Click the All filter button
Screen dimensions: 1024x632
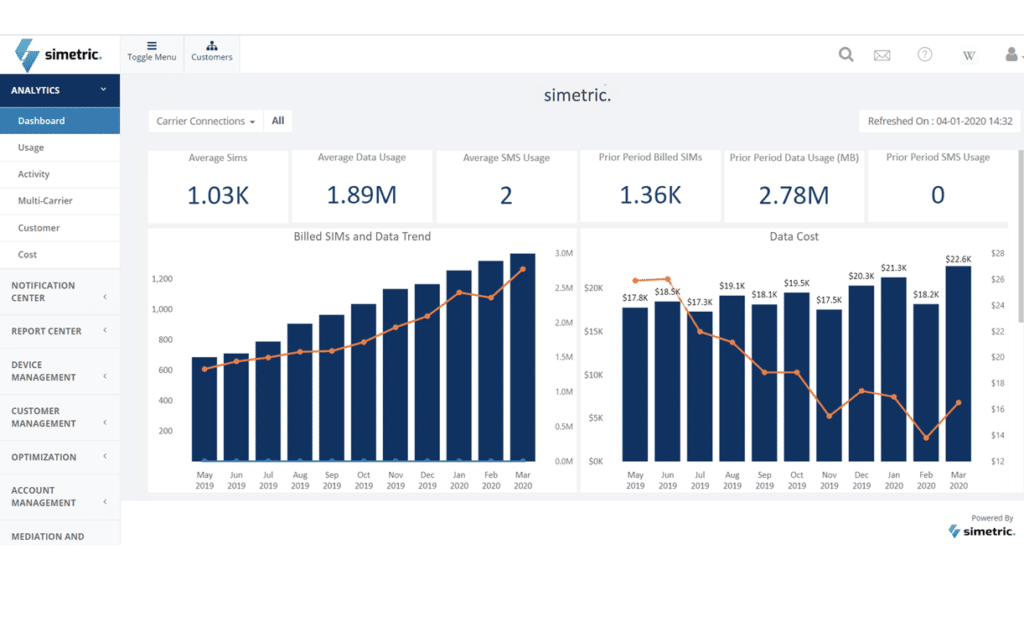278,121
